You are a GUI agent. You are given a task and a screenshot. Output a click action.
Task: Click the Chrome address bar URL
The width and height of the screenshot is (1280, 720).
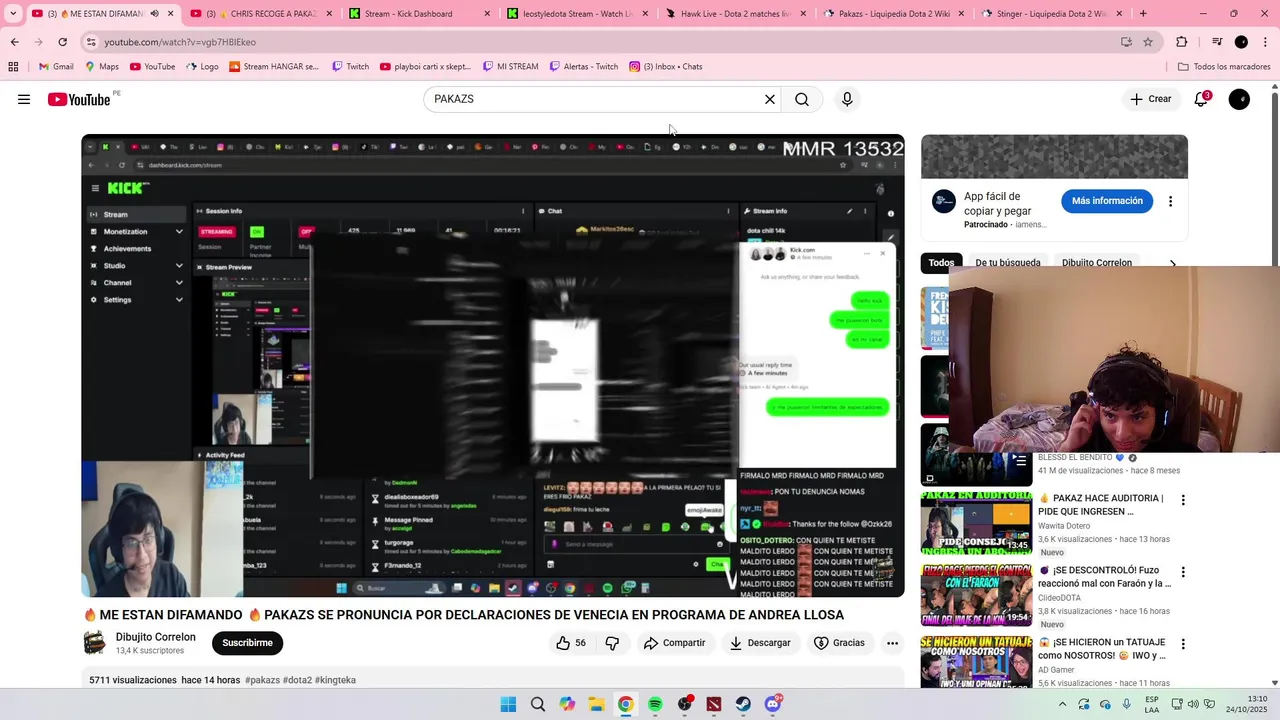click(180, 42)
